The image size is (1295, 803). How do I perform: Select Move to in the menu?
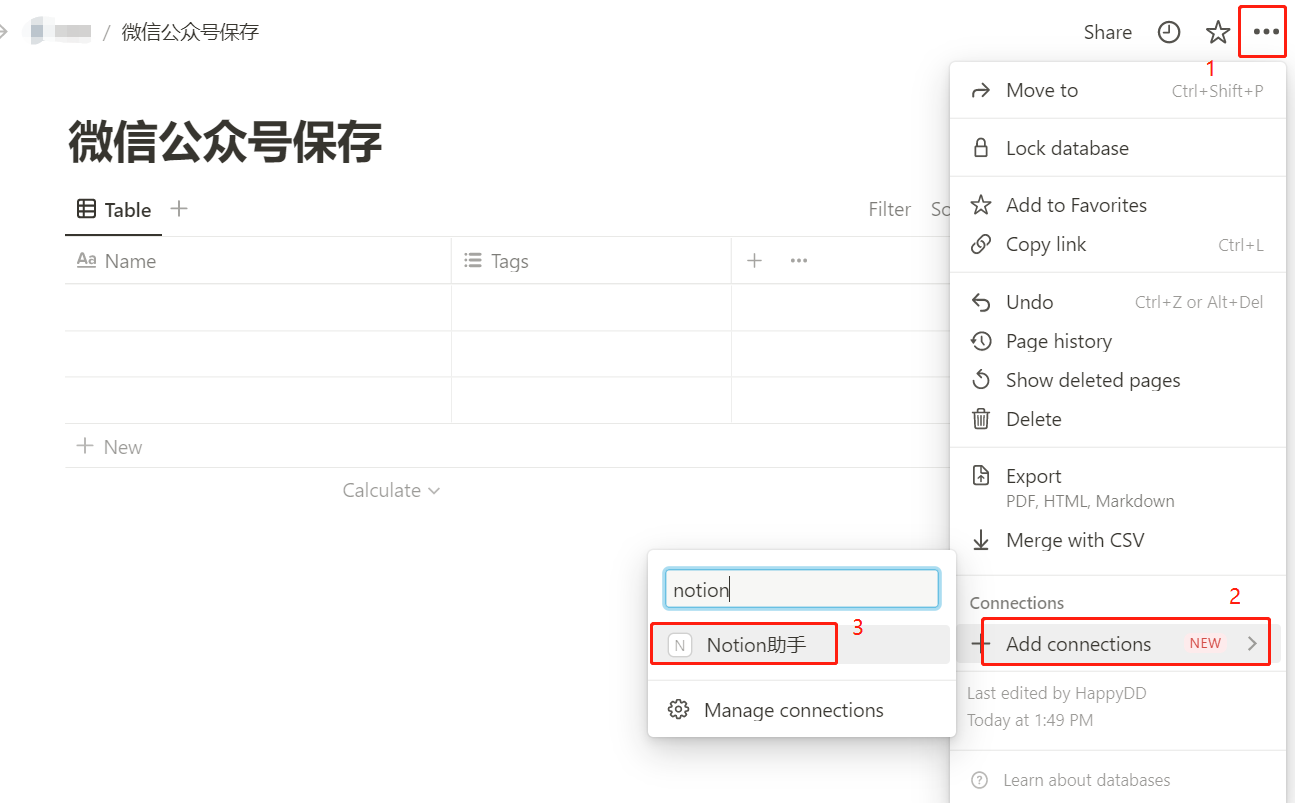coord(1117,90)
